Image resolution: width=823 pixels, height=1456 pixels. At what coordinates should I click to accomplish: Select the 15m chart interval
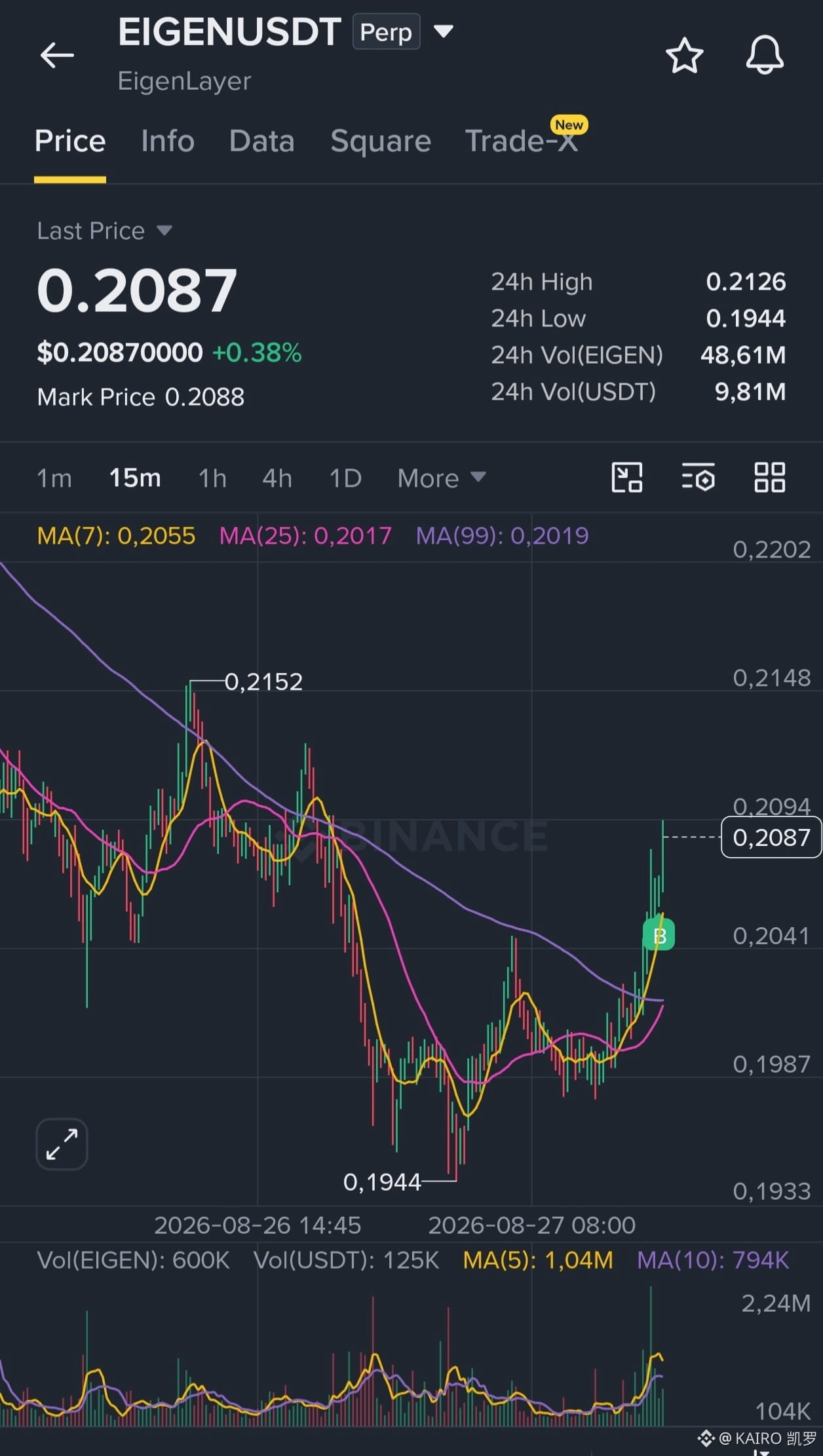[x=135, y=478]
